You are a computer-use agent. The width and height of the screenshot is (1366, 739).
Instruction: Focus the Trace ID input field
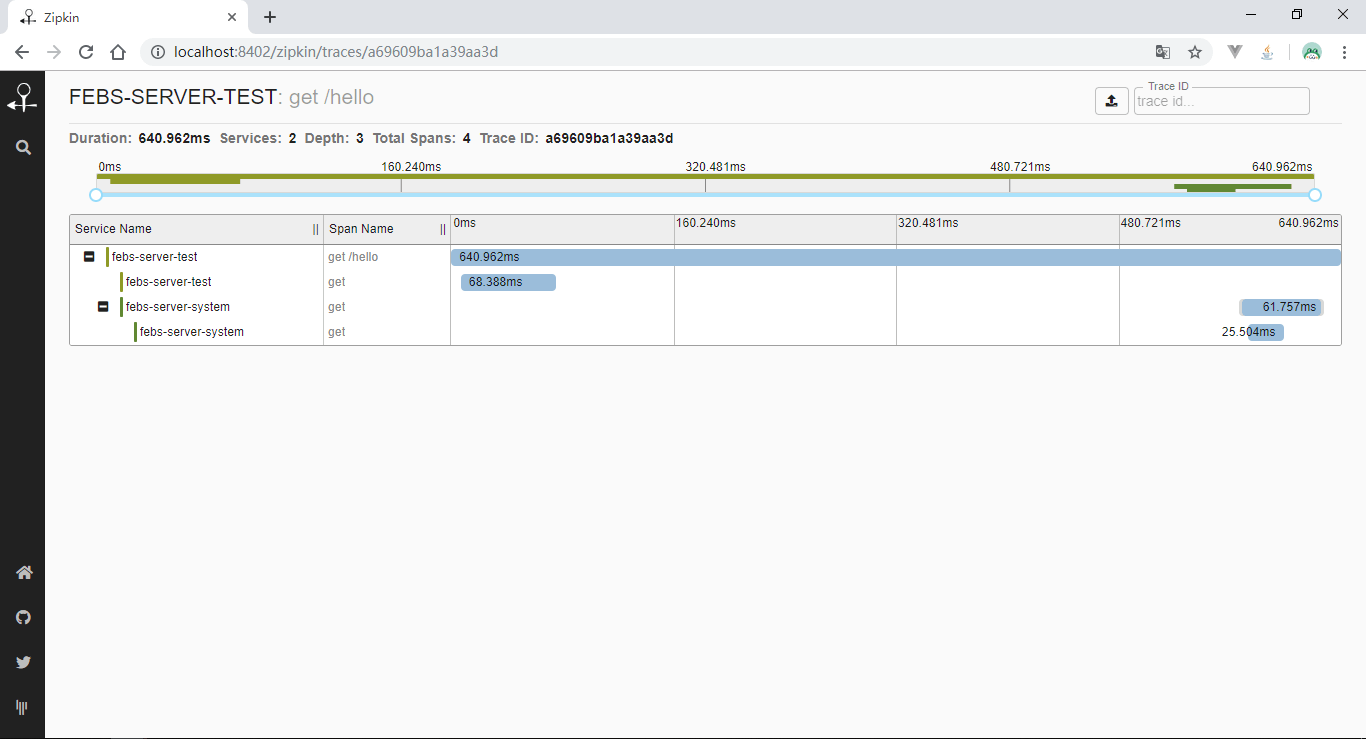coord(1221,101)
